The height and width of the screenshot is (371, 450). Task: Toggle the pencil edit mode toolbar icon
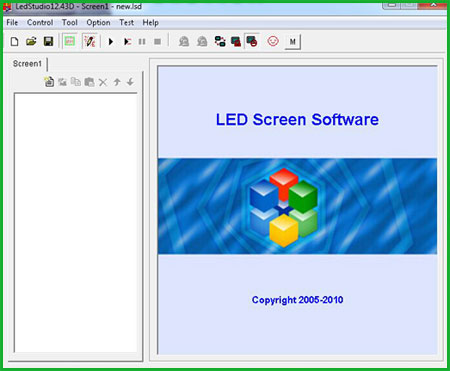(90, 41)
